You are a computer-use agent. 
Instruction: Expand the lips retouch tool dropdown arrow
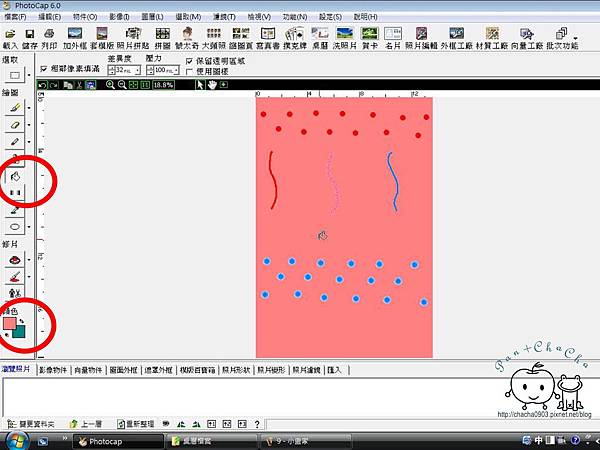coord(29,260)
